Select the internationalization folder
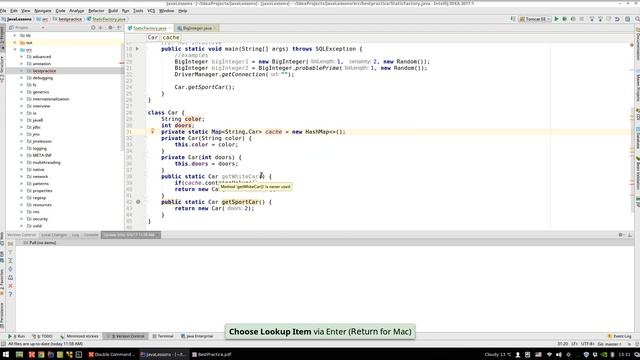640x360 pixels. (x=51, y=99)
